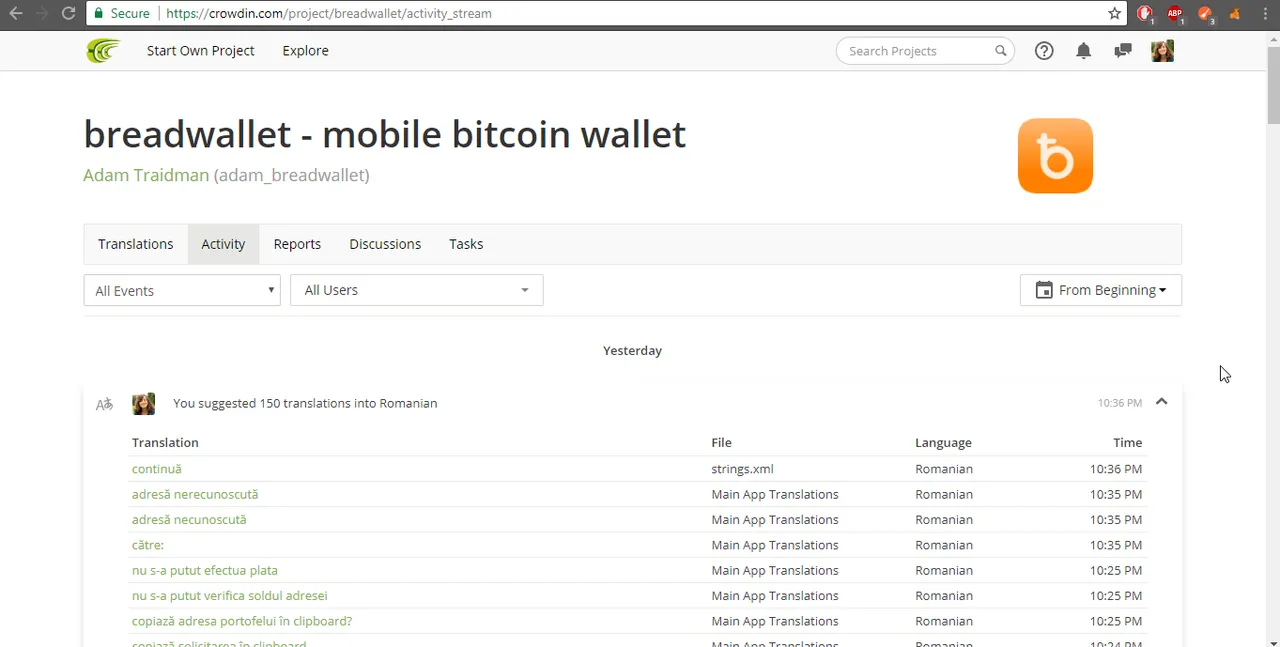Open the From Beginning date dropdown
The image size is (1280, 647).
coord(1100,290)
